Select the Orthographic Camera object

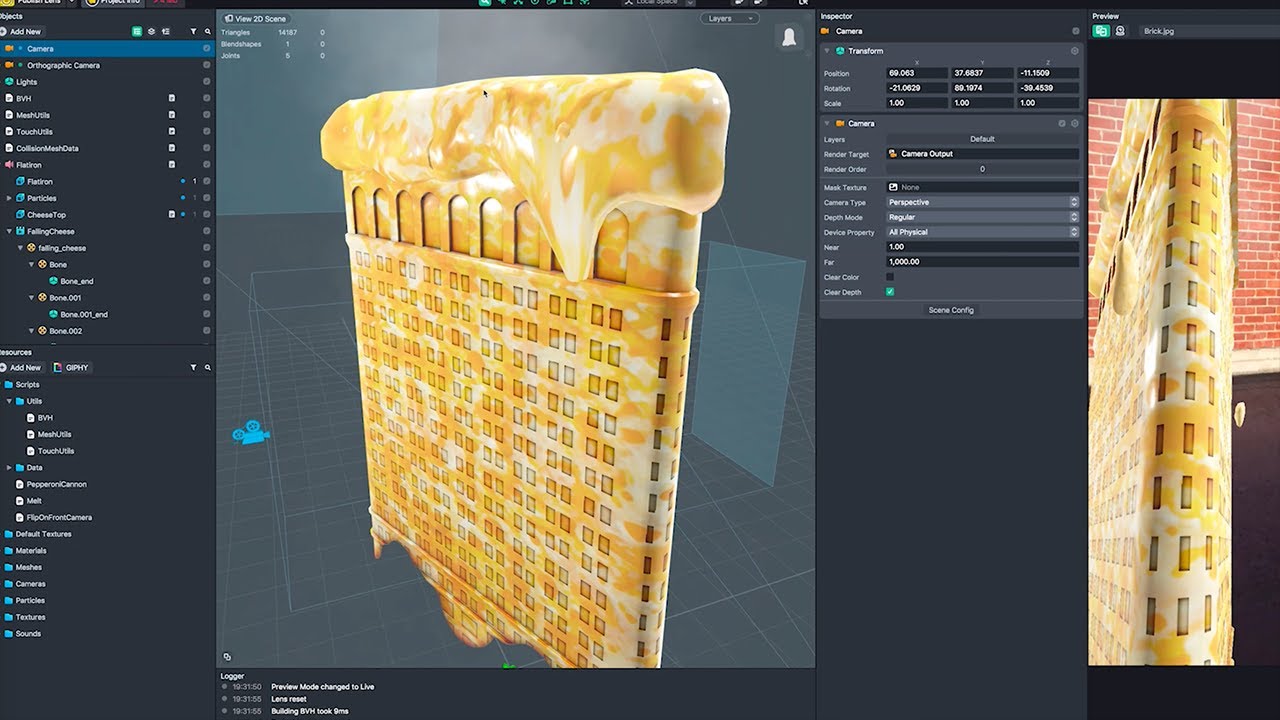tap(63, 65)
